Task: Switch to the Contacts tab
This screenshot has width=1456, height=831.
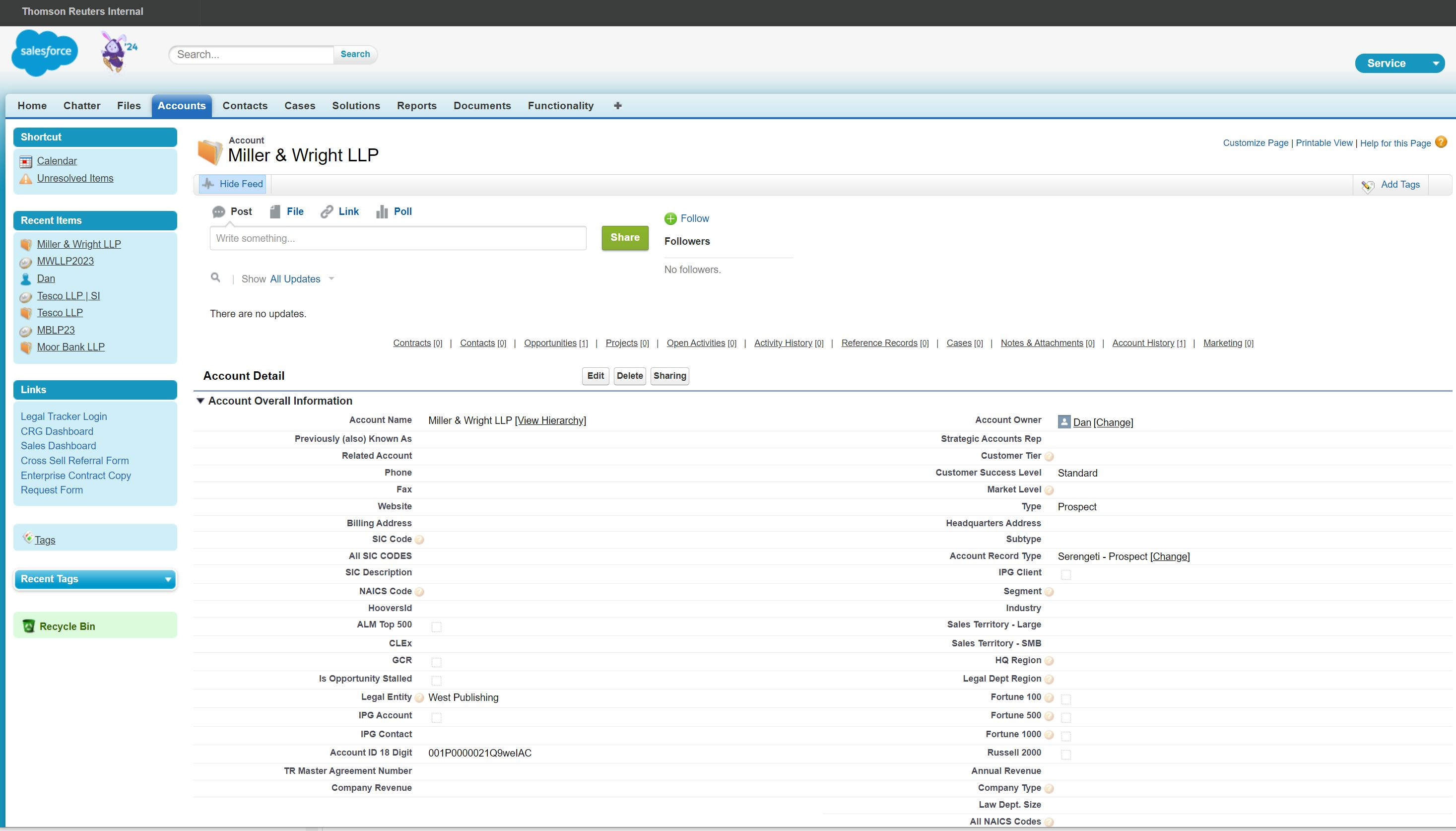Action: [245, 106]
